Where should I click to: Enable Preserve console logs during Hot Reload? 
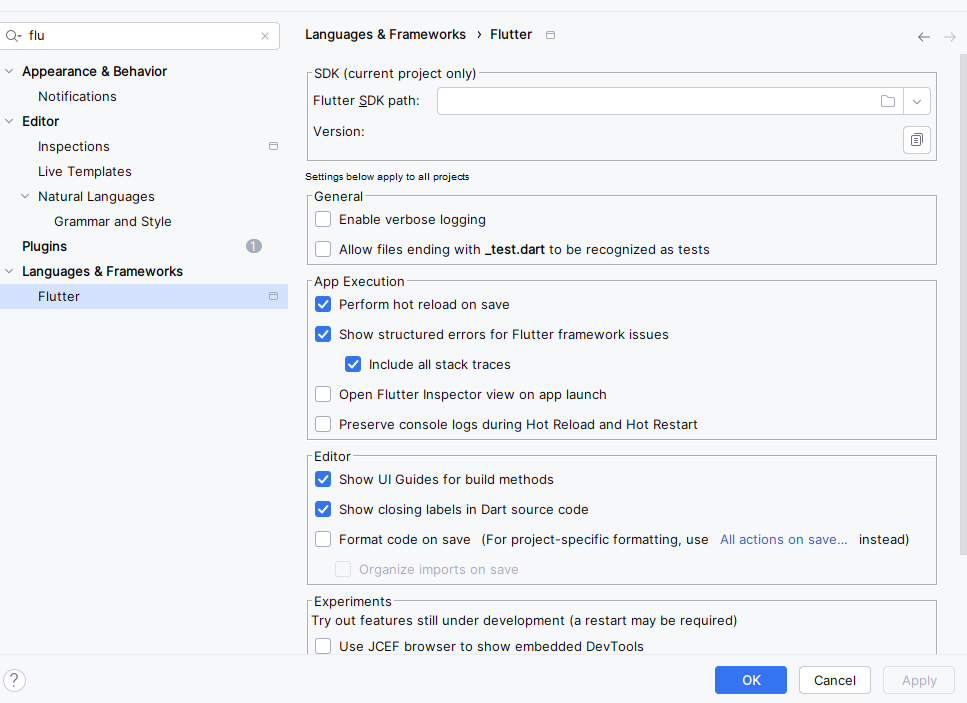click(x=323, y=424)
